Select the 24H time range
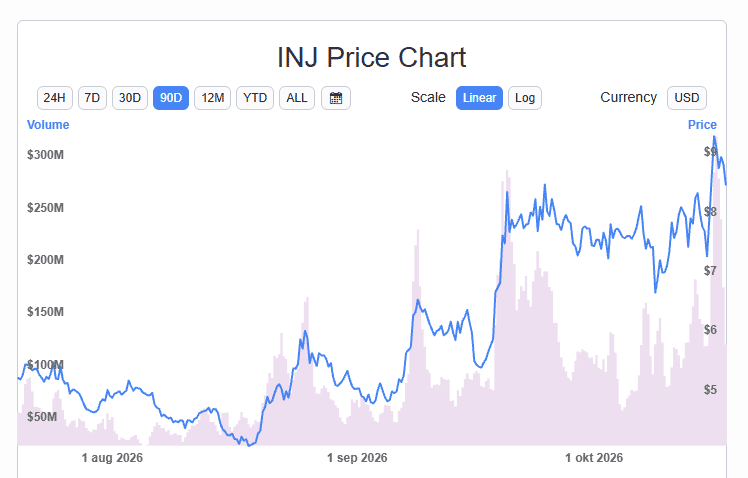This screenshot has height=478, width=748. click(x=54, y=98)
